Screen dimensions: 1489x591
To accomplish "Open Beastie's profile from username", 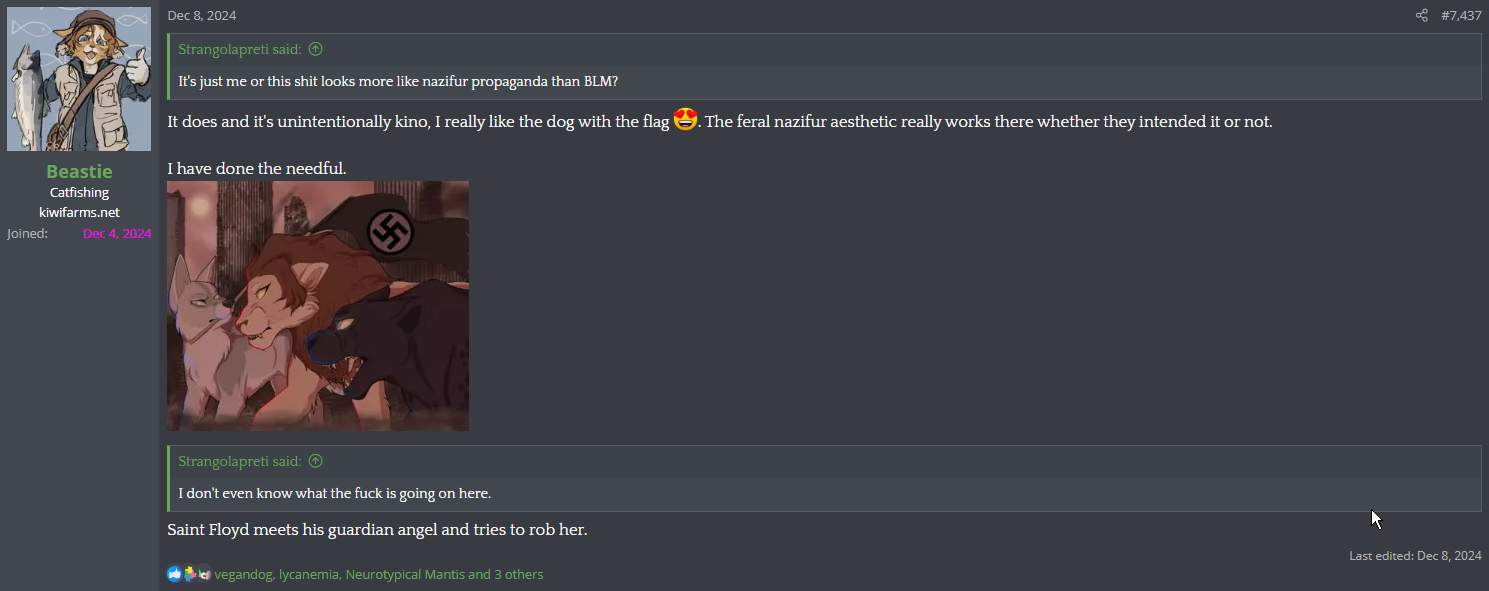I will click(79, 171).
